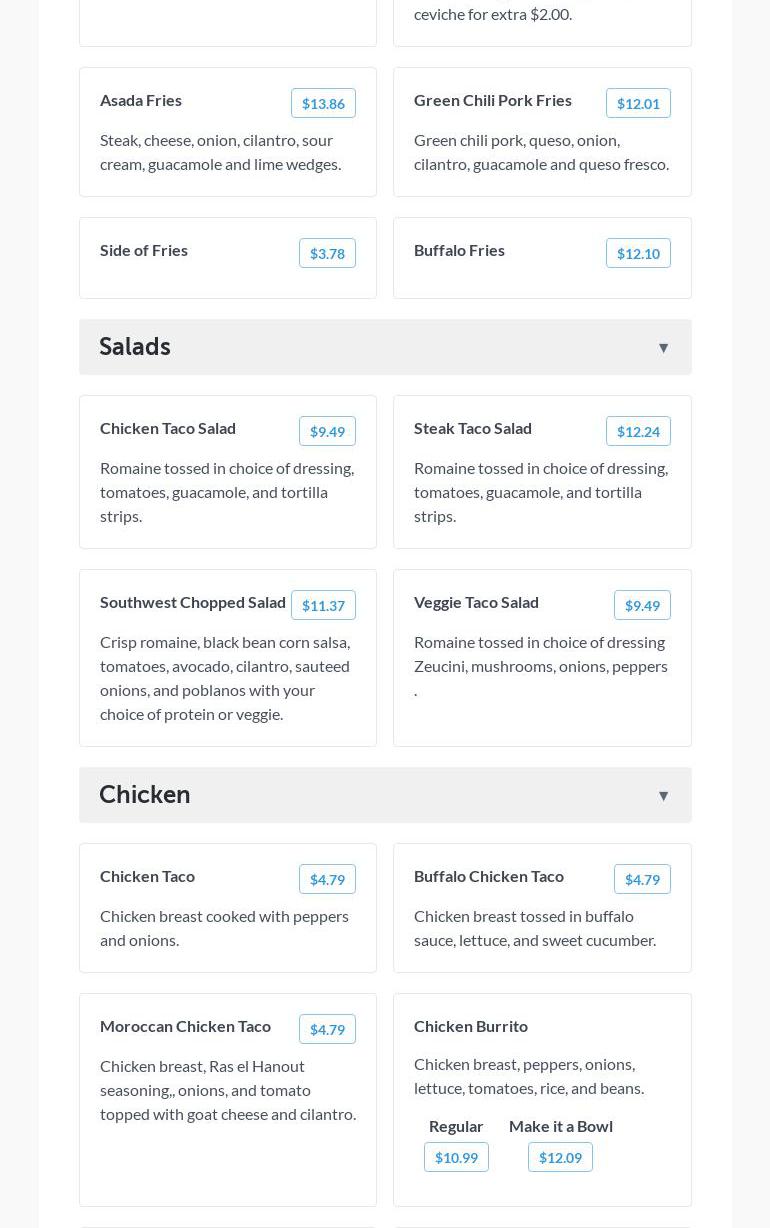
Task: Collapse the Chicken section arrow
Action: pyautogui.click(x=663, y=796)
